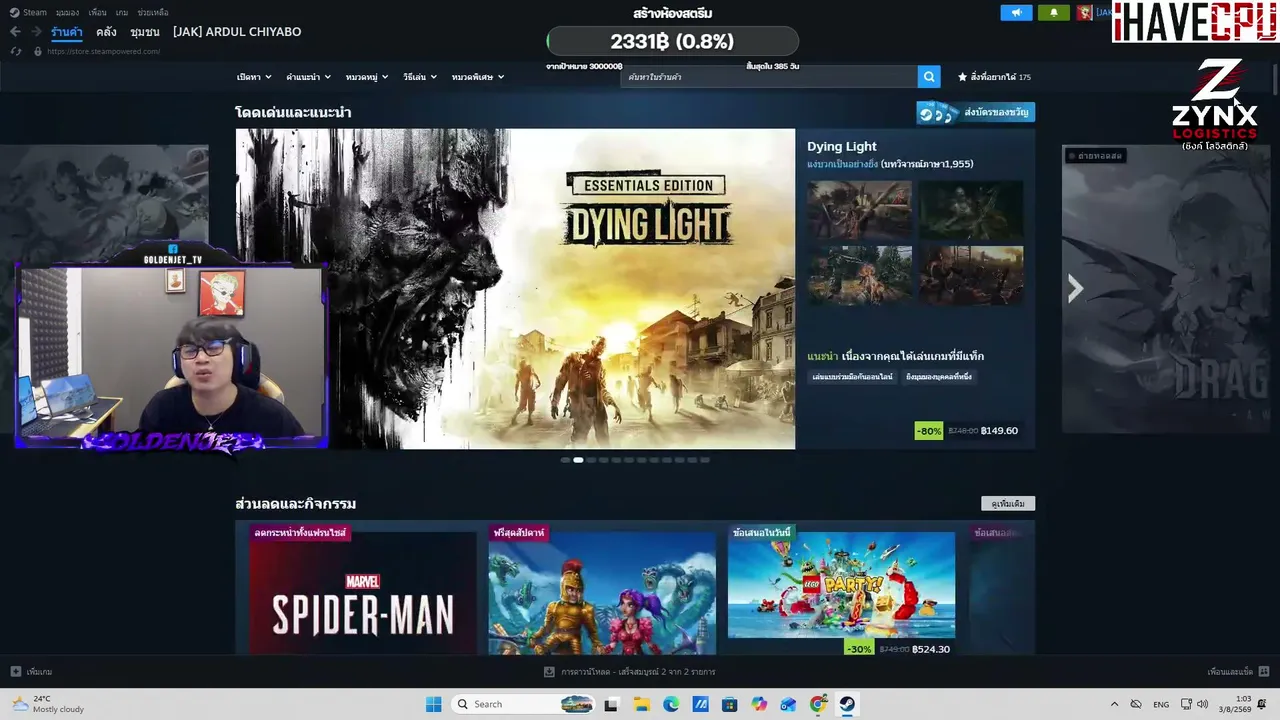Click the อิงมุมมองบุคคลที่หนึ่ง tag on Dying Light
The width and height of the screenshot is (1280, 720).
click(938, 377)
